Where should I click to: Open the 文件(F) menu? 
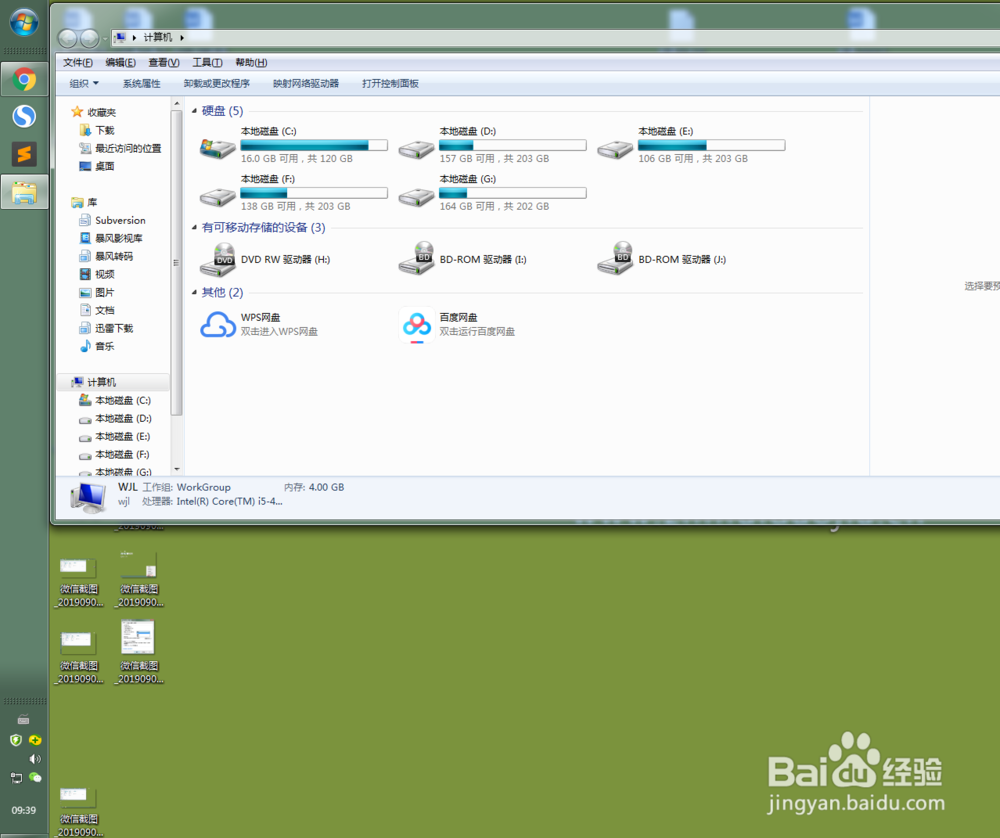point(78,62)
